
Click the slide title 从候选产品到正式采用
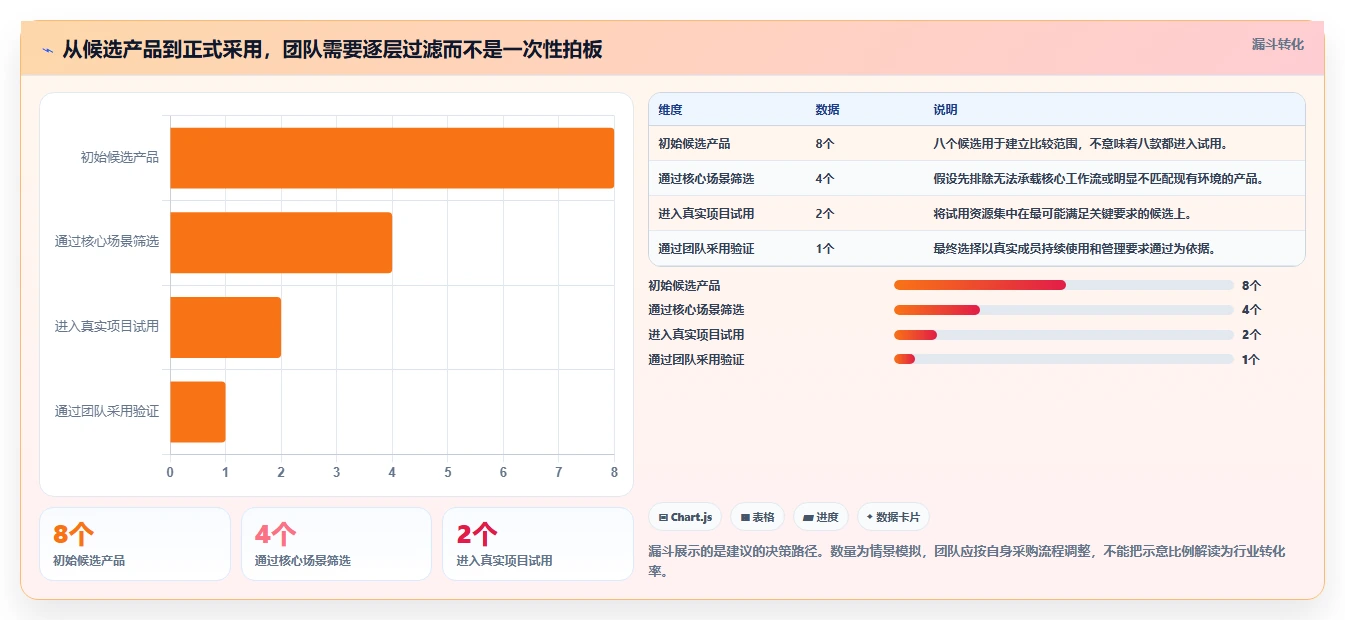pyautogui.click(x=332, y=49)
